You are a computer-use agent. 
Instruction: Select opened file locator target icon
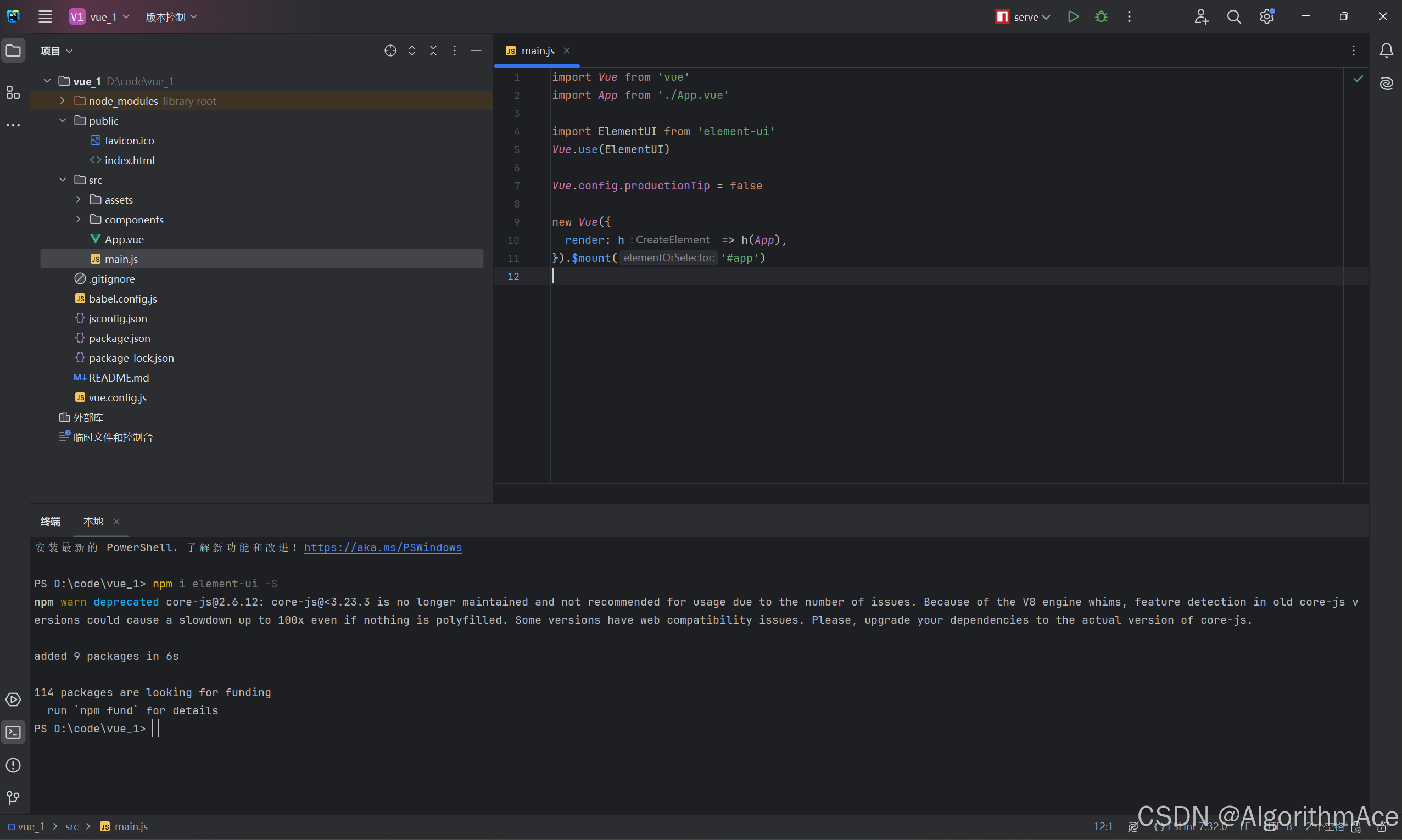pos(390,51)
